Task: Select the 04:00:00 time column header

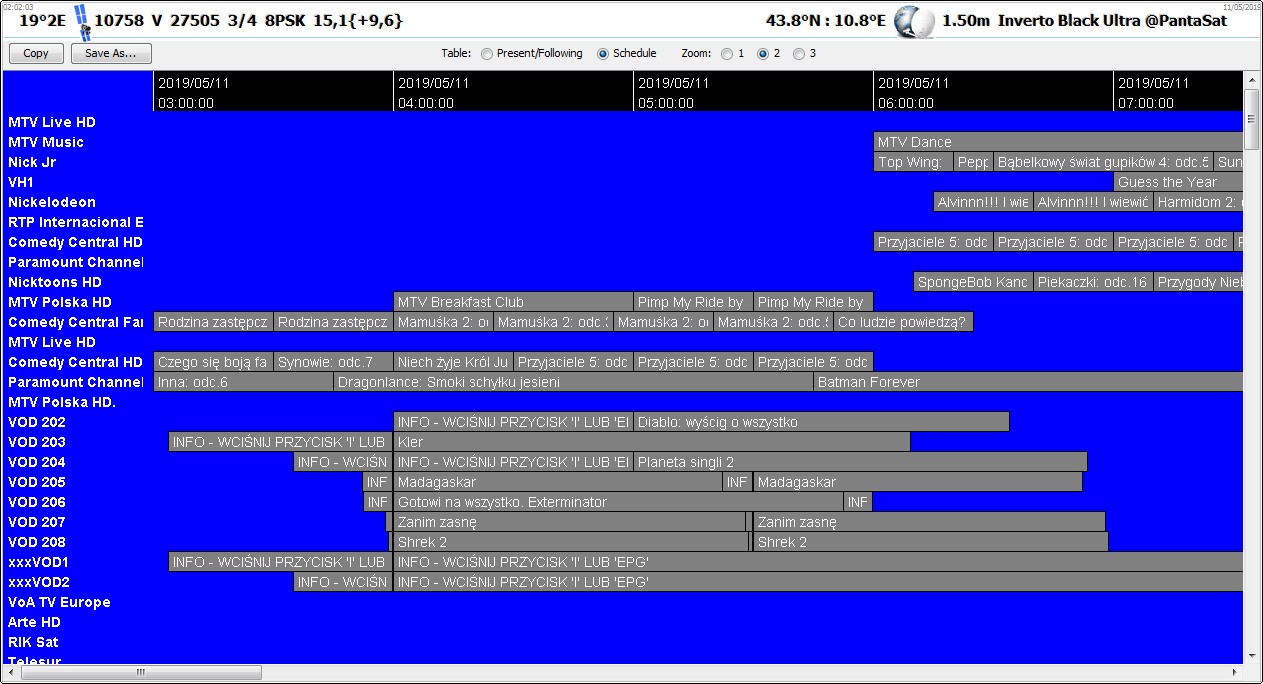Action: coord(513,92)
